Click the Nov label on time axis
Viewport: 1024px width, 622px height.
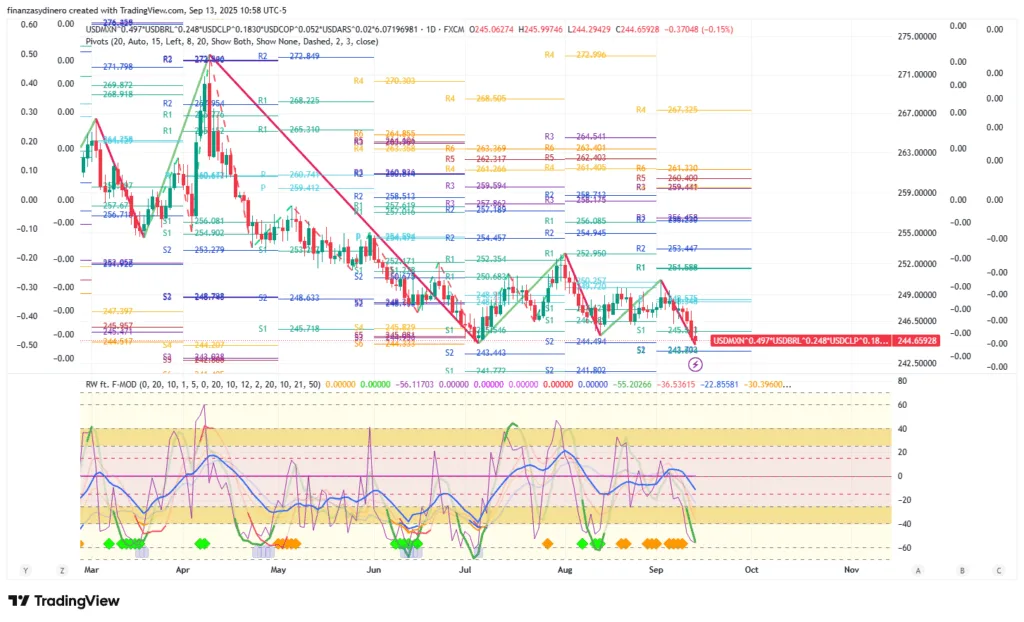[852, 570]
